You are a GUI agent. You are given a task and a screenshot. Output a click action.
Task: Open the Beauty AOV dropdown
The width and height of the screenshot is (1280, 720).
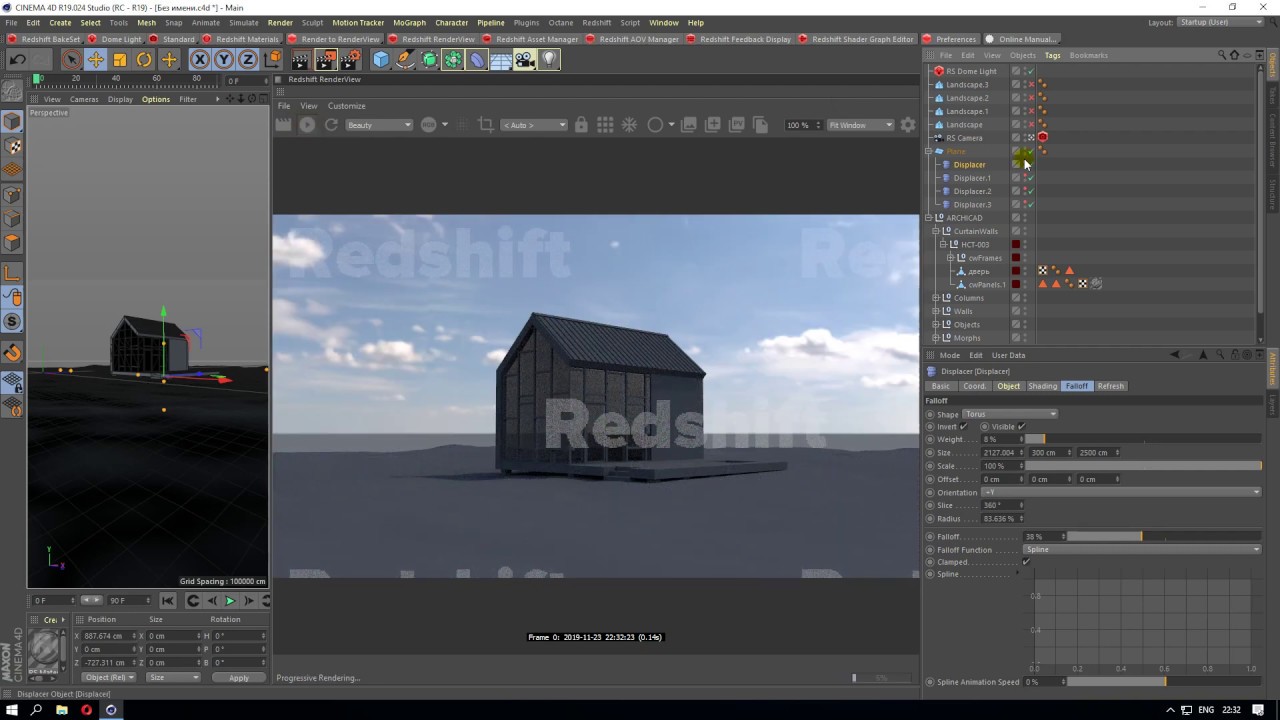[379, 125]
